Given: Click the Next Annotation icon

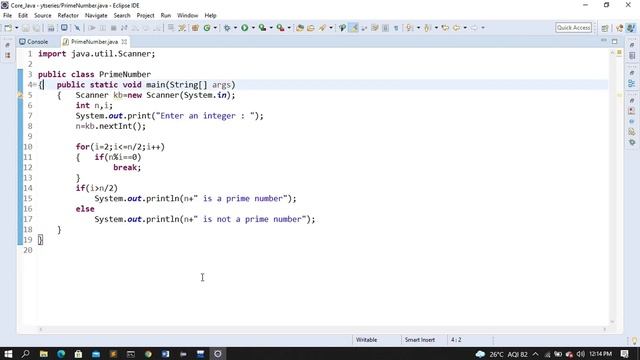Looking at the screenshot, I should pyautogui.click(x=410, y=28).
